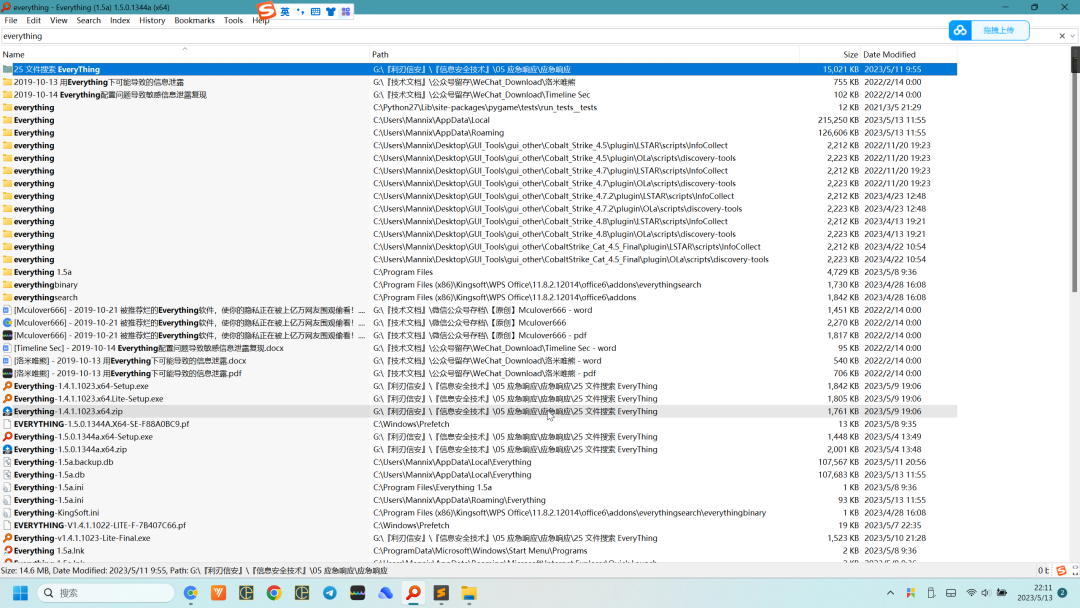Click volume speaker tray icon

tap(986, 593)
